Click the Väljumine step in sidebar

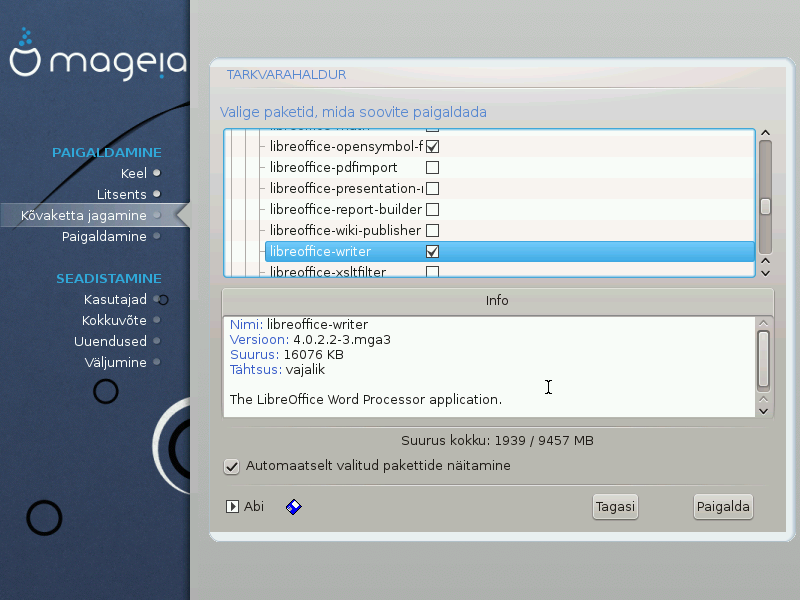coord(116,362)
